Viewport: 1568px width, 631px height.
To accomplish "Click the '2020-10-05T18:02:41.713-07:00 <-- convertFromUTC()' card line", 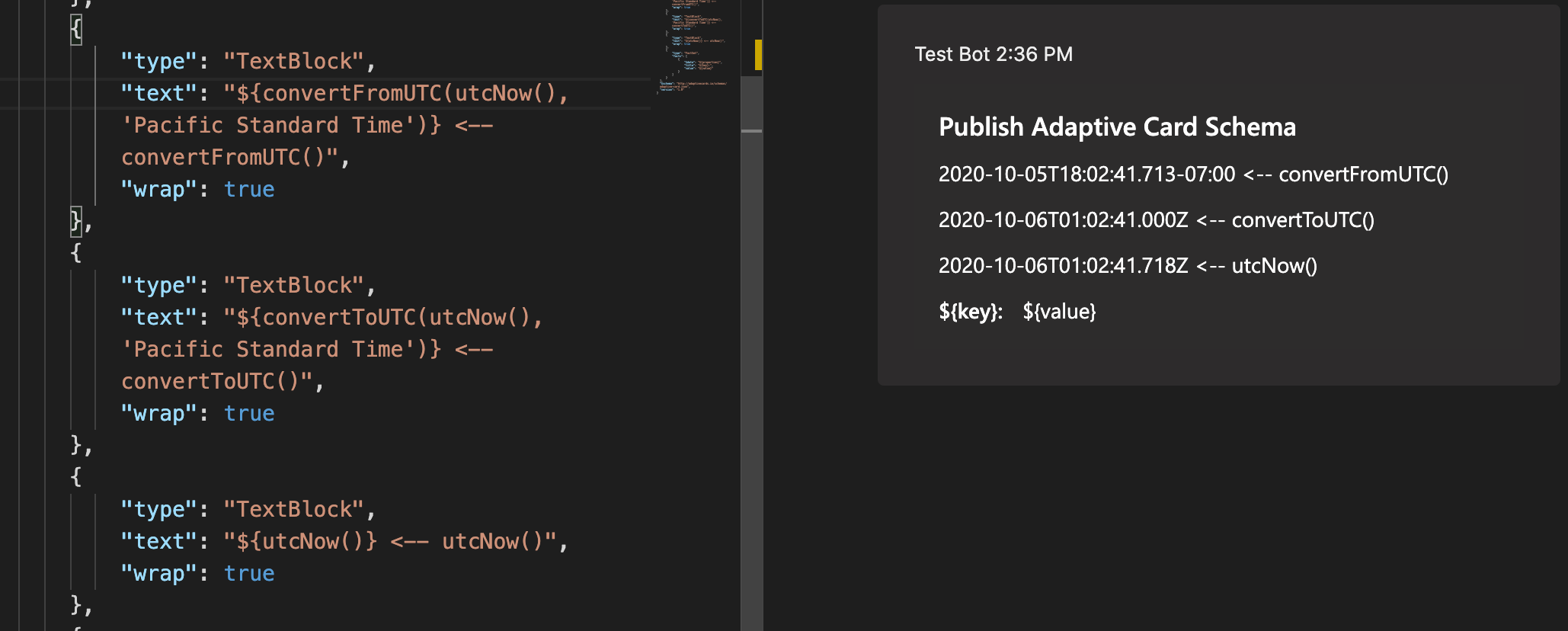I will coord(1193,175).
